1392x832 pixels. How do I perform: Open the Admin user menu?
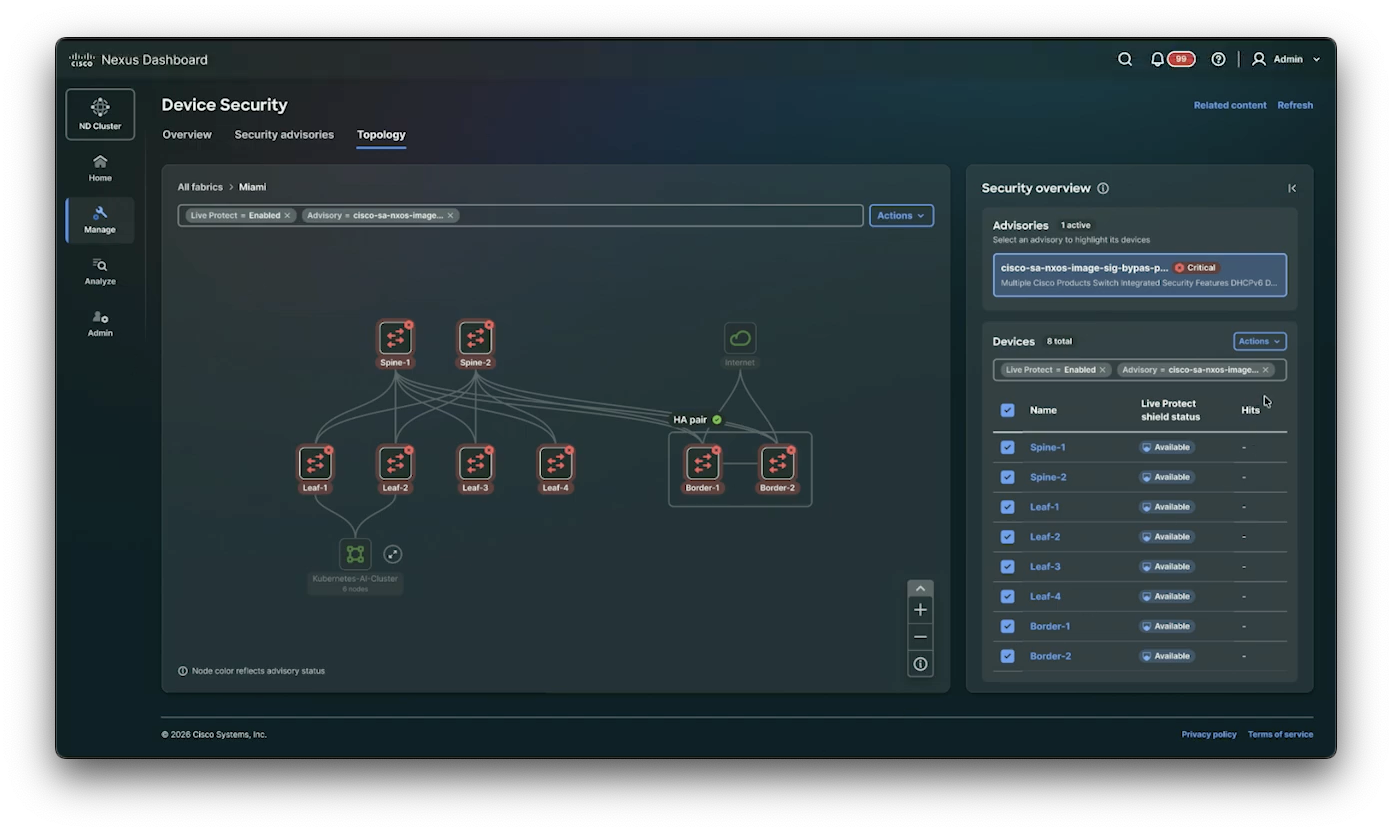[1286, 59]
